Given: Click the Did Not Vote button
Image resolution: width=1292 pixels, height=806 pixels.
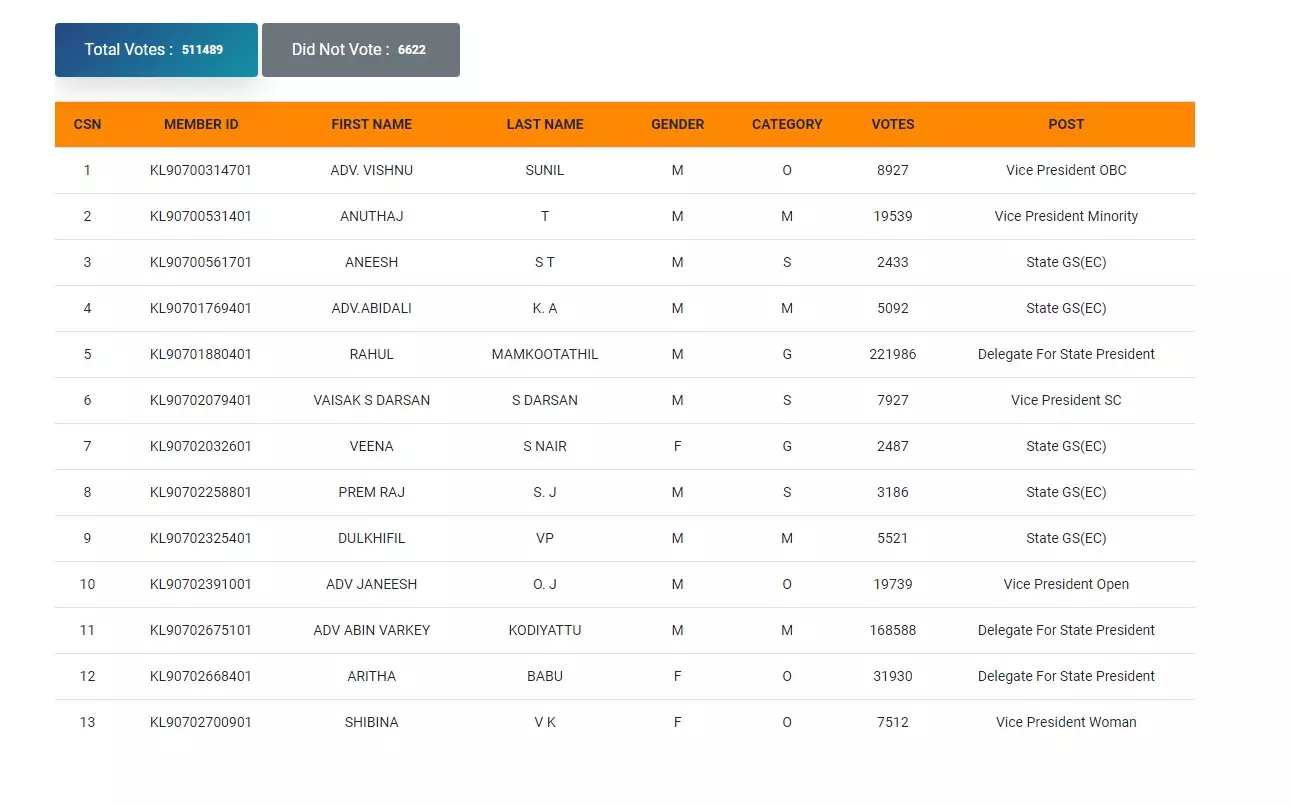Looking at the screenshot, I should point(360,50).
